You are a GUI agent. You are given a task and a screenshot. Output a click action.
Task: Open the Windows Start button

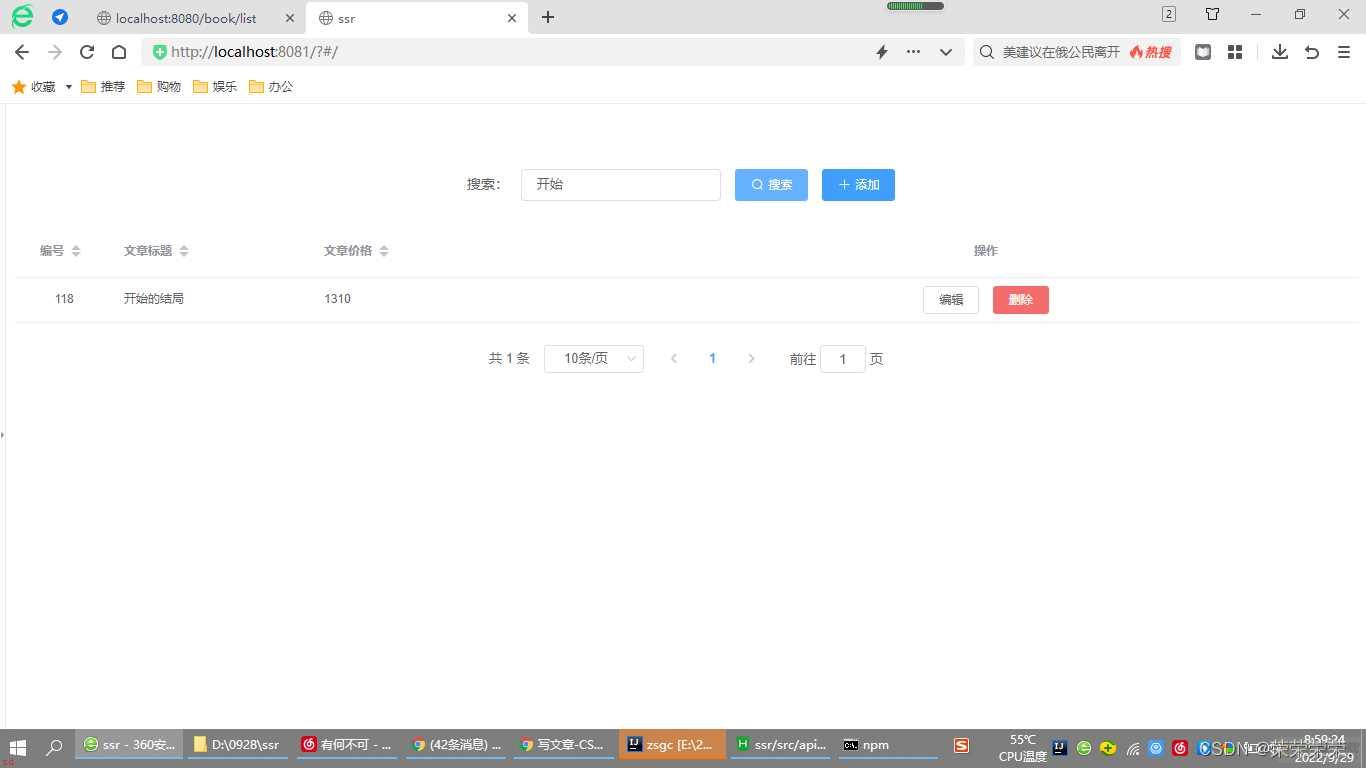17,746
